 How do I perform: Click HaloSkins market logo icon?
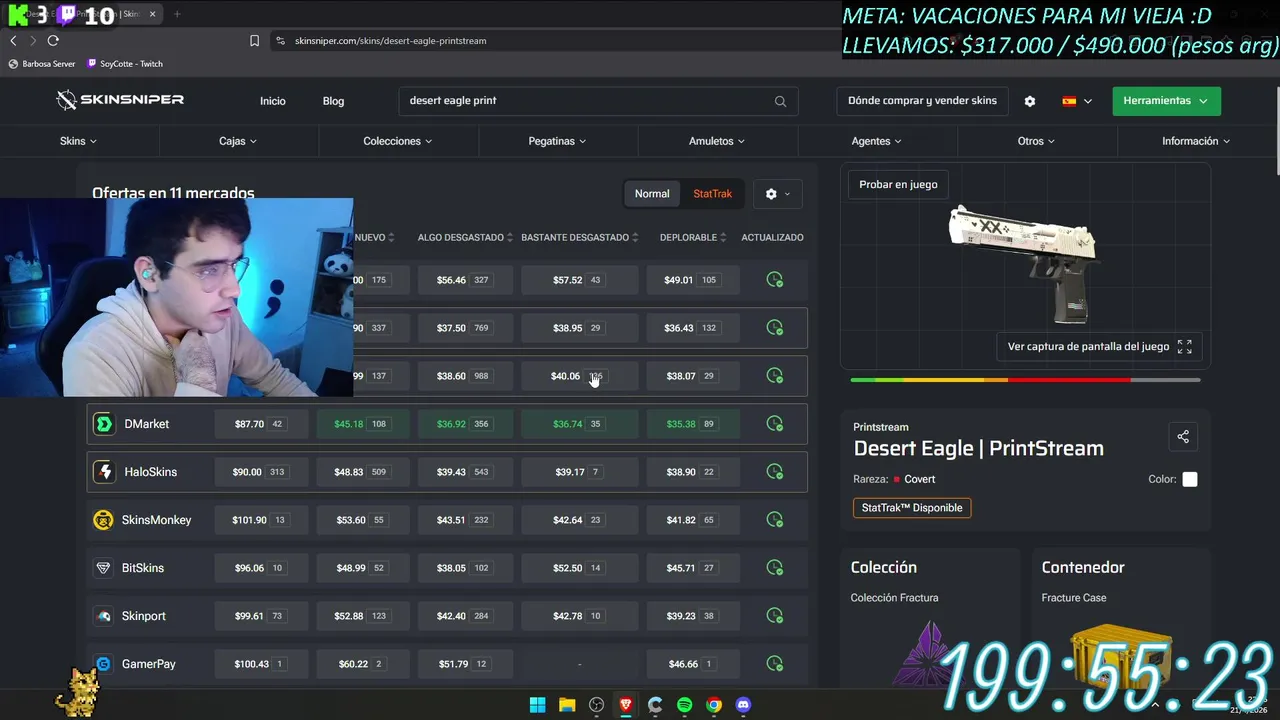point(104,472)
